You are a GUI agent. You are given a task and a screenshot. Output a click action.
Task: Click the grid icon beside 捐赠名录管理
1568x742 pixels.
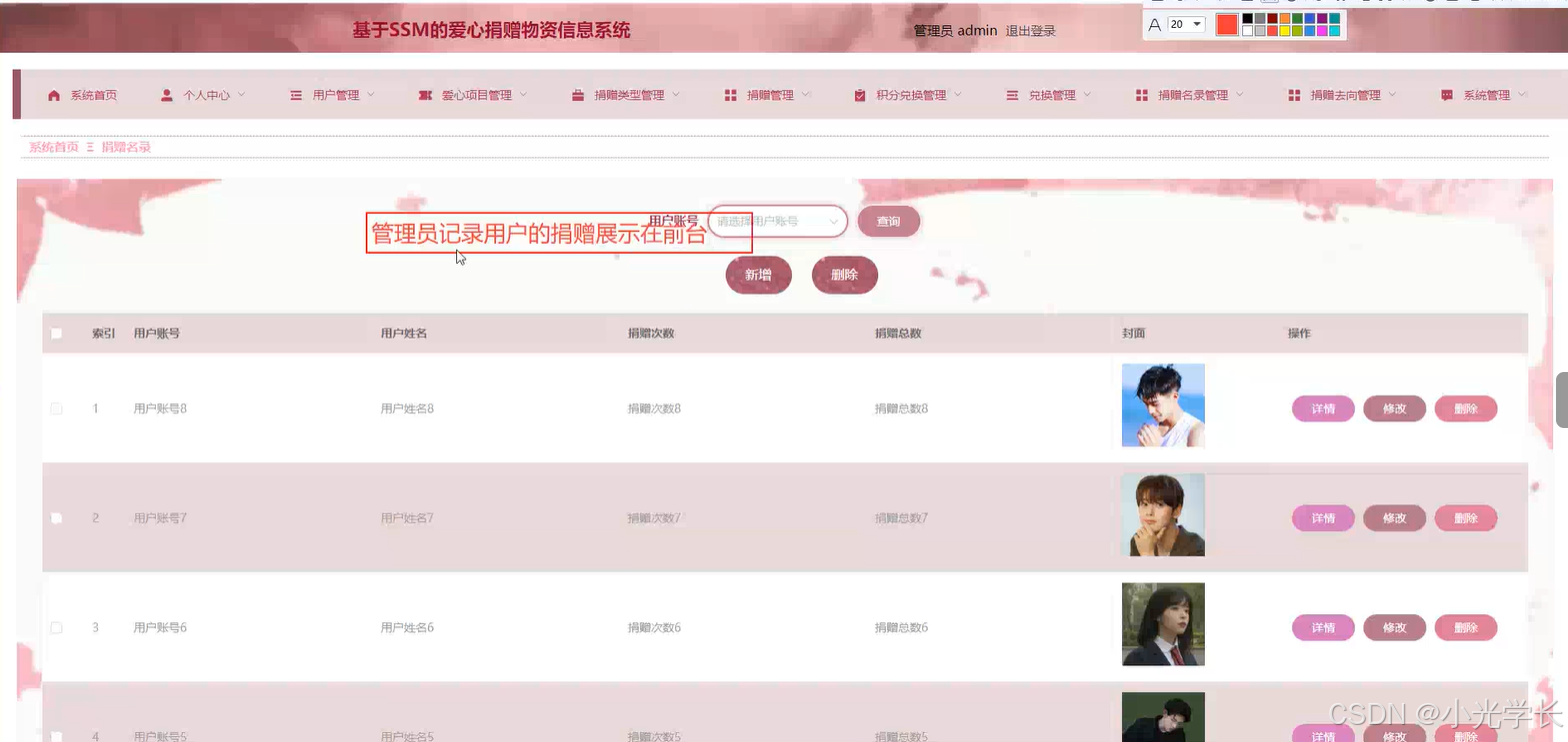pos(1142,95)
